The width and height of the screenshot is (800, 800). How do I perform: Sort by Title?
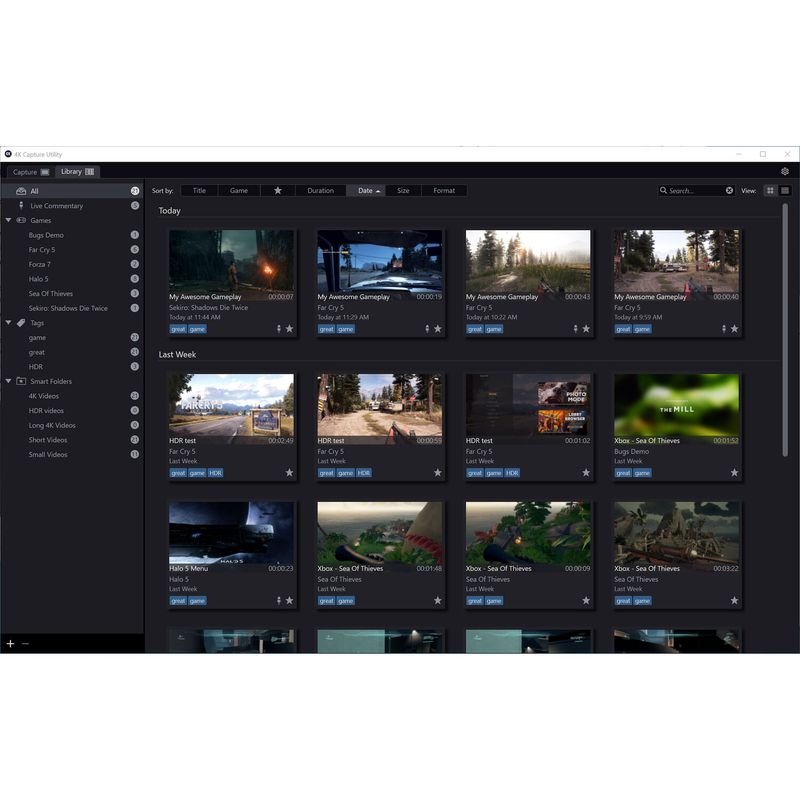pos(199,190)
